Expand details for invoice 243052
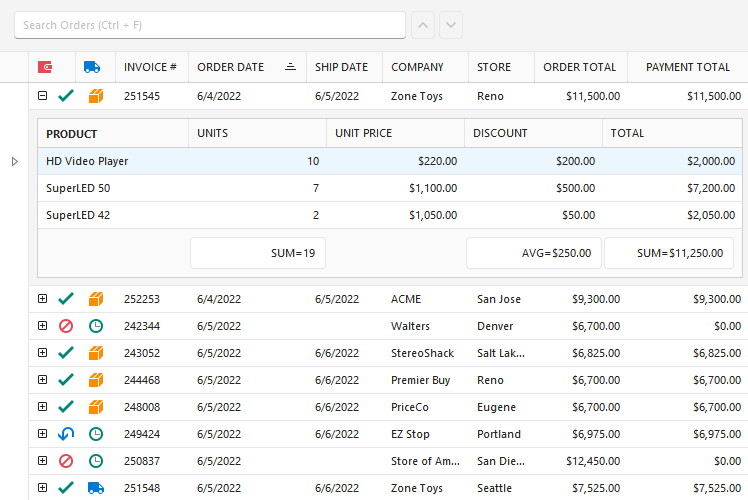The image size is (748, 500). pos(42,353)
